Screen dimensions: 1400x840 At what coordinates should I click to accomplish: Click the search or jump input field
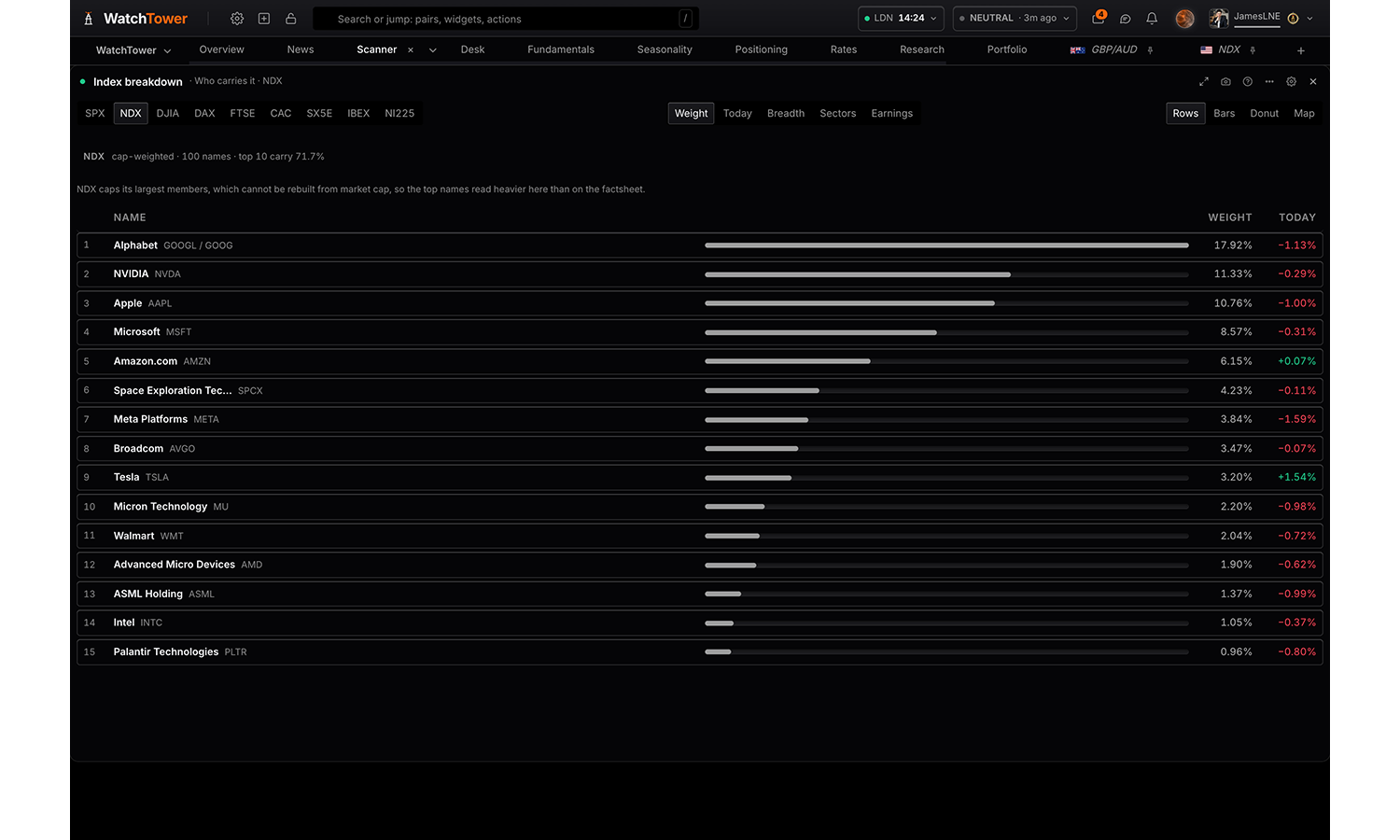[x=506, y=19]
